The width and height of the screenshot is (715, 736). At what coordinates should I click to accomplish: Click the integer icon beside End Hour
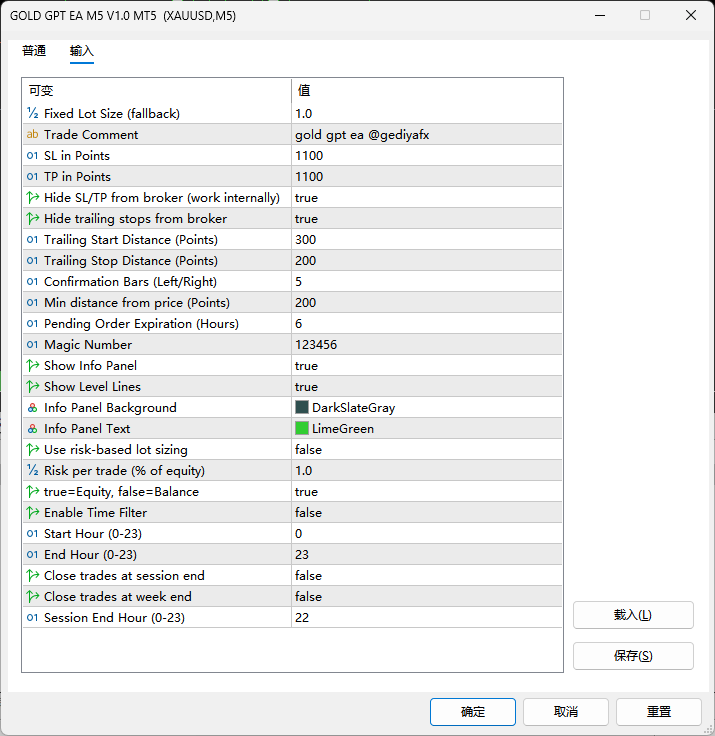click(x=32, y=554)
